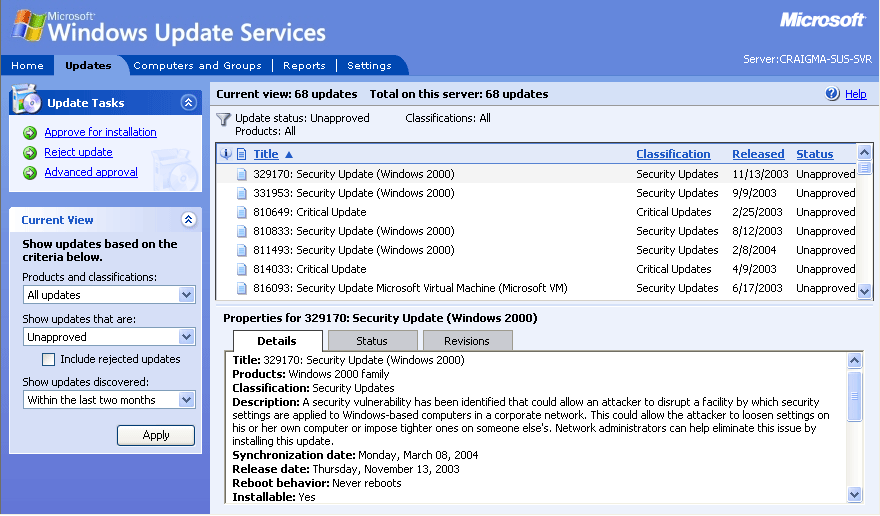Open the Show updates discovered dropdown
Image resolution: width=880 pixels, height=516 pixels.
tap(186, 400)
